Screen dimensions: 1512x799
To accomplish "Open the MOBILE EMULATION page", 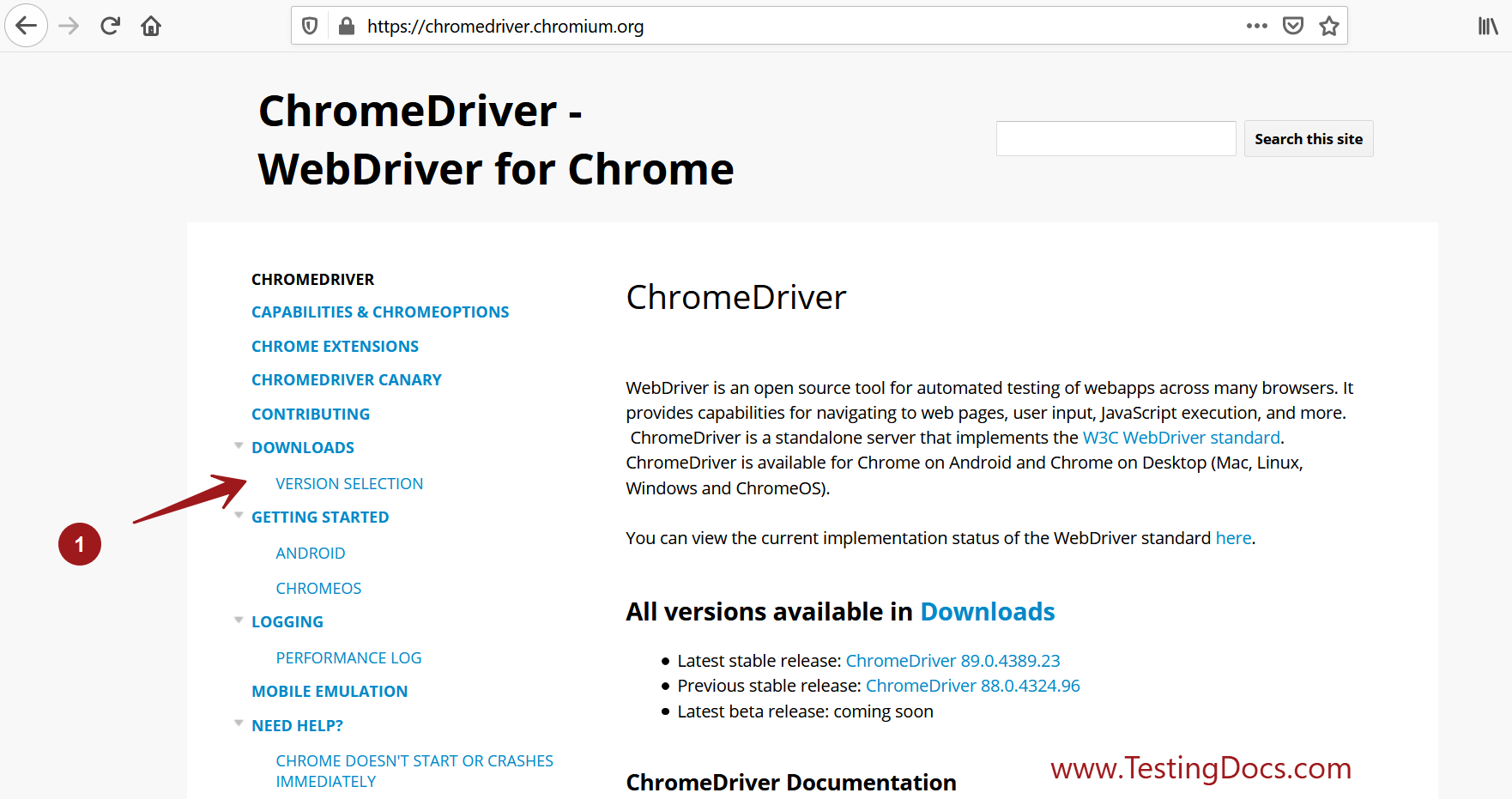I will (x=330, y=691).
